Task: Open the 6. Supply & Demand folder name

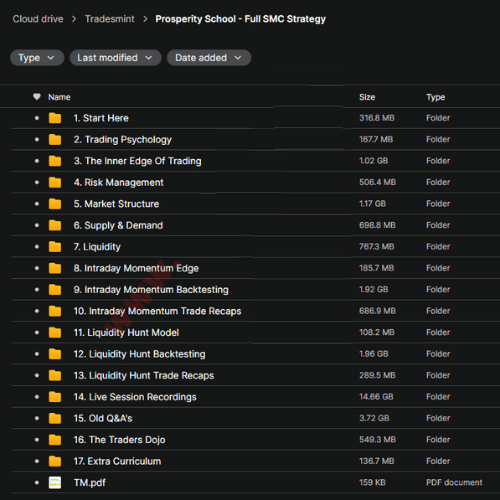Action: click(x=118, y=225)
